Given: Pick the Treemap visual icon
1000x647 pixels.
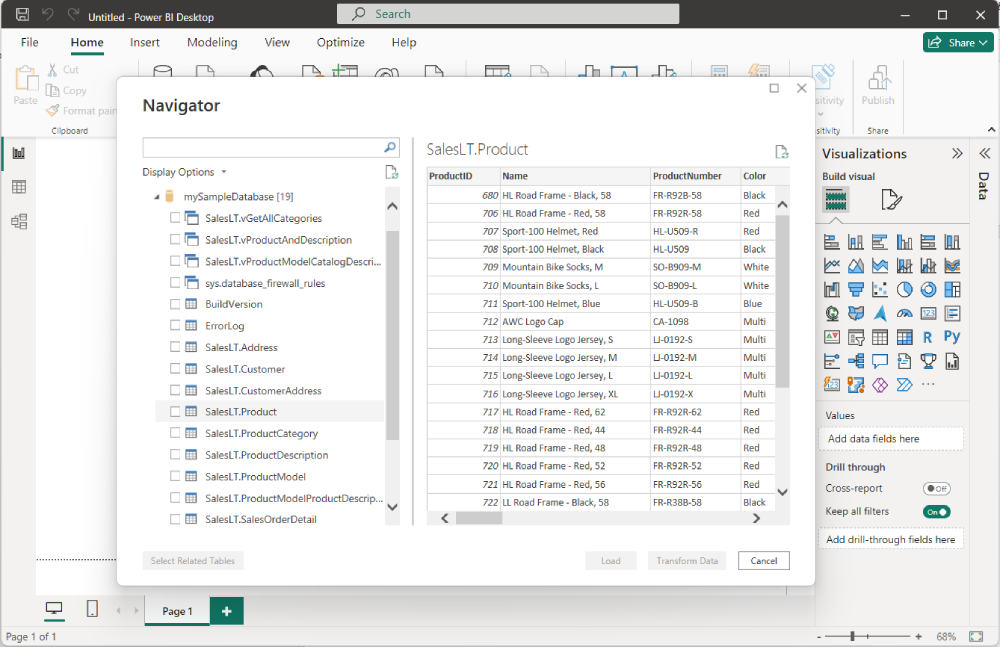Looking at the screenshot, I should click(x=952, y=290).
